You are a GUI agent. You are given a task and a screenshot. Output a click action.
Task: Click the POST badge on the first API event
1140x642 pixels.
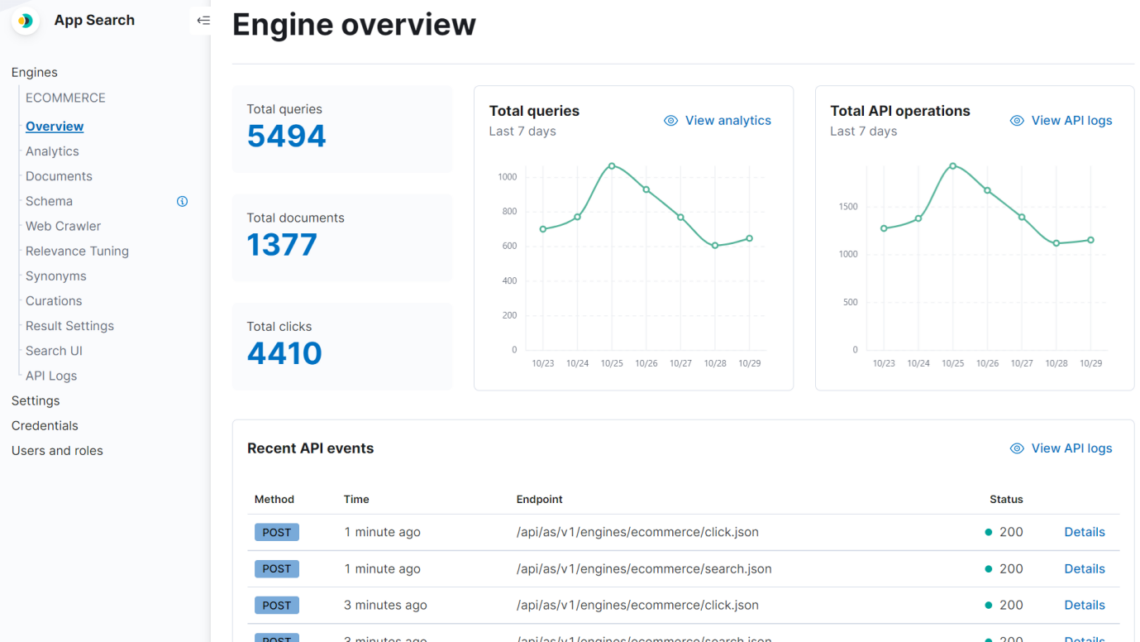276,532
